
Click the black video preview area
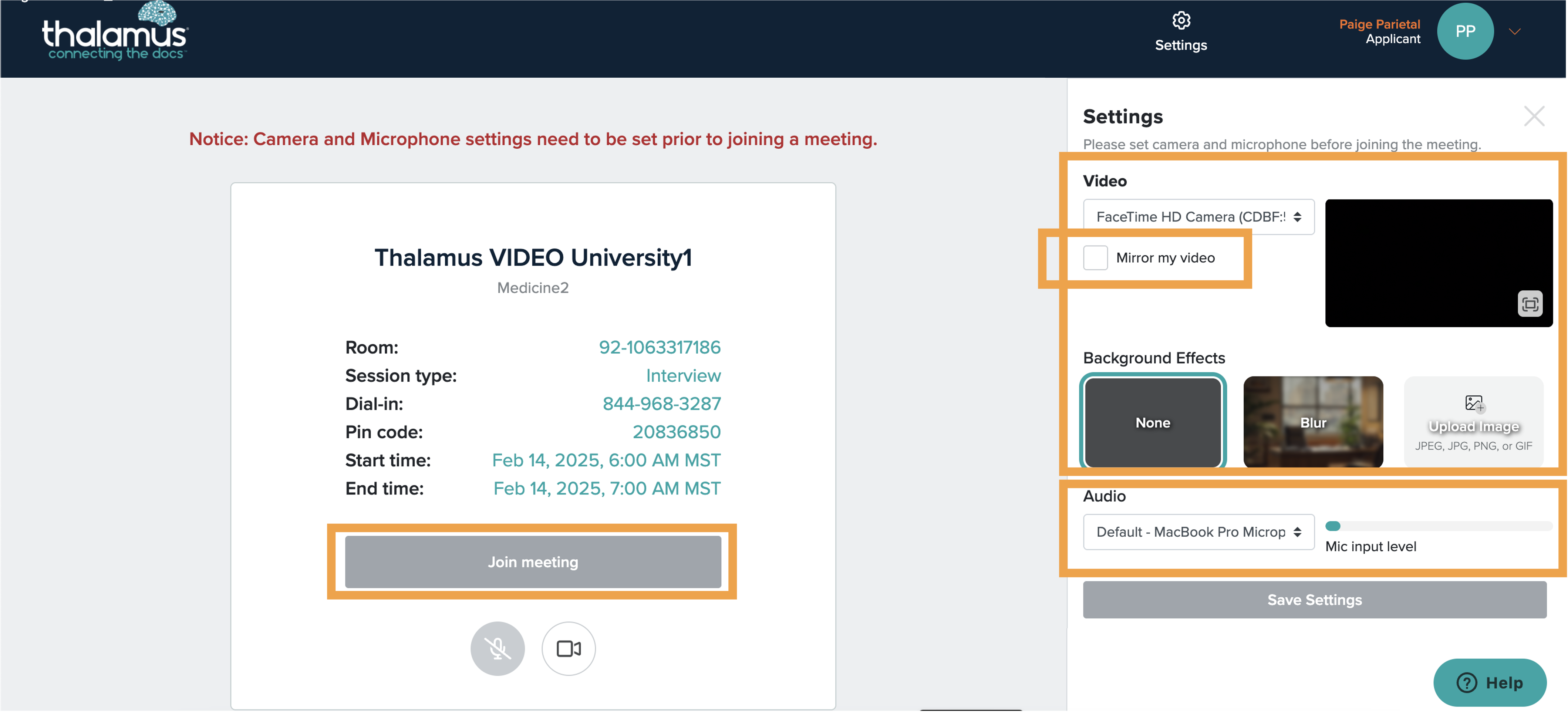coord(1438,263)
